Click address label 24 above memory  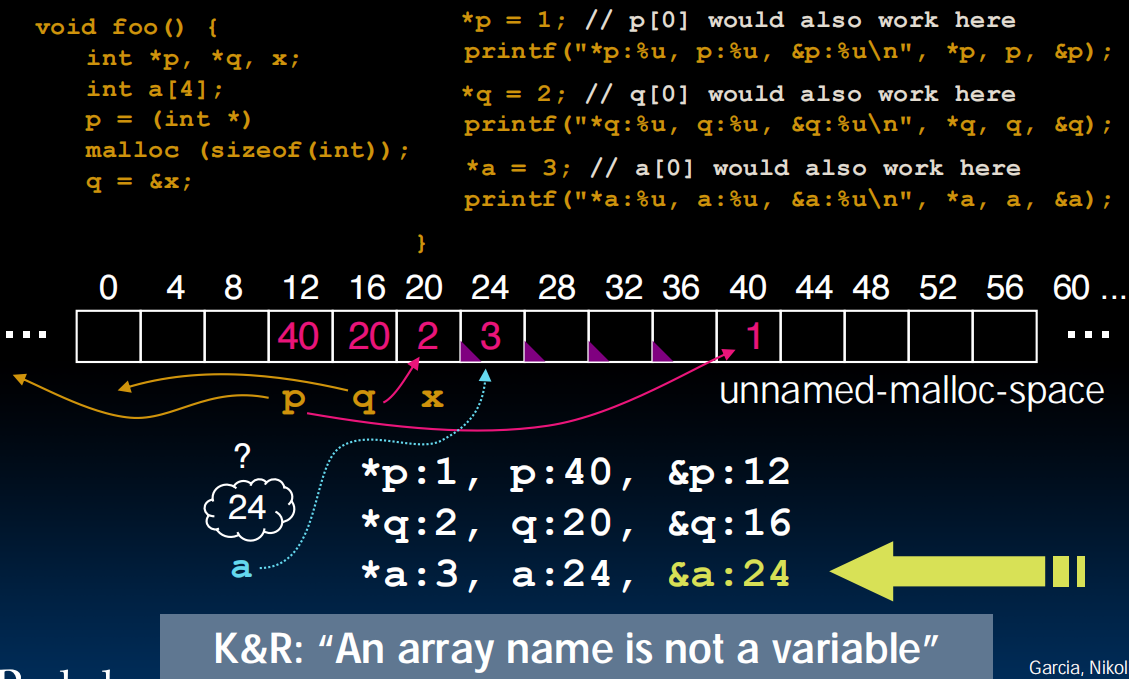[x=490, y=288]
